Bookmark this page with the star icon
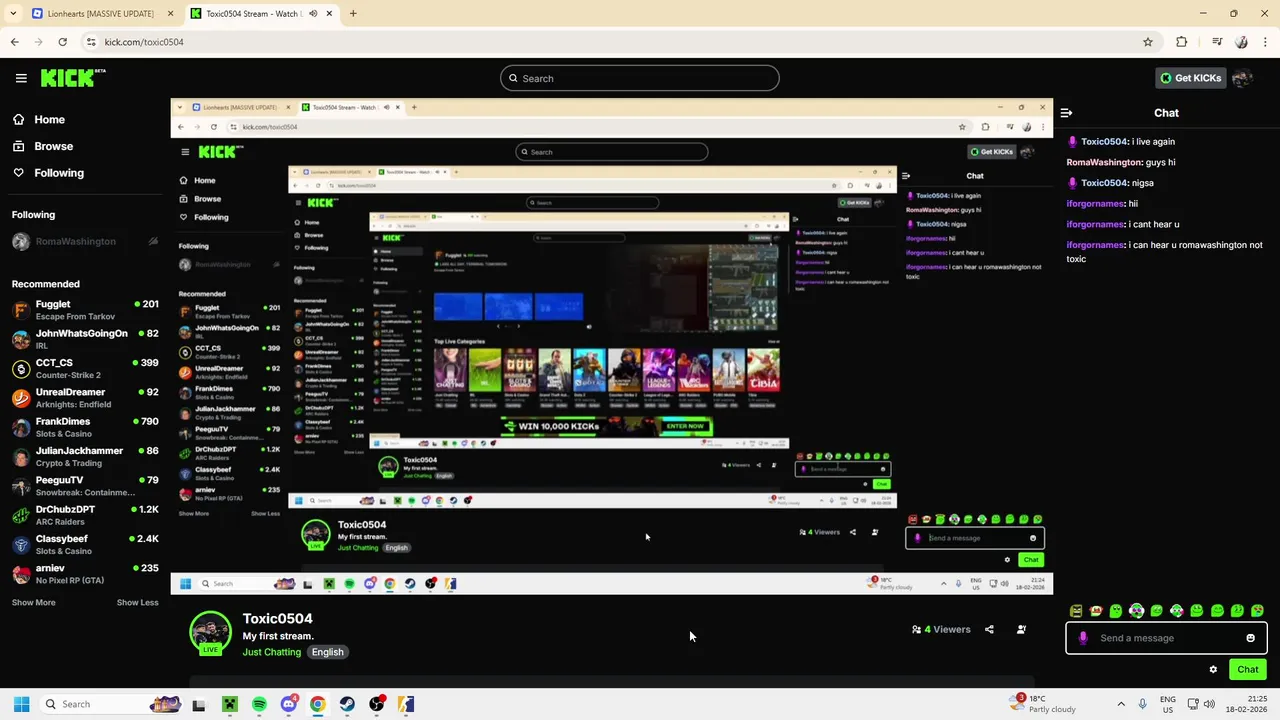This screenshot has width=1280, height=720. tap(1148, 42)
